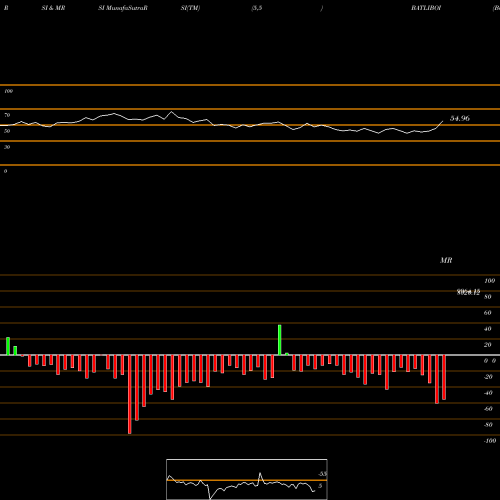Click the MR axis label 20
The height and width of the screenshot is (500, 500).
pyautogui.click(x=488, y=345)
